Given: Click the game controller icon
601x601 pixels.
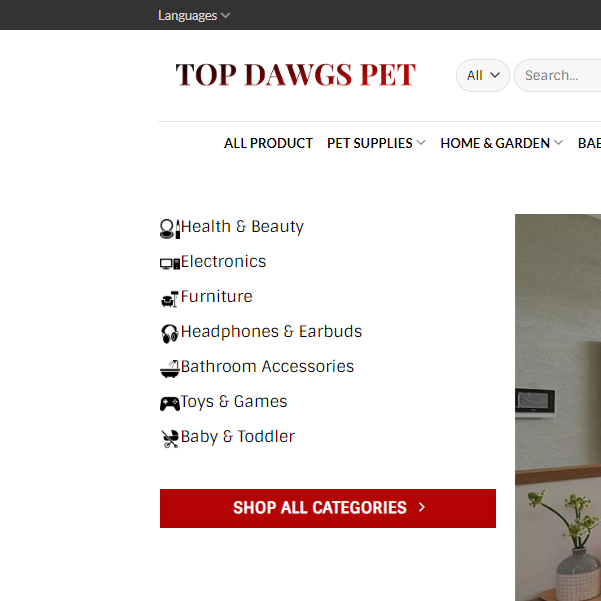Looking at the screenshot, I should 170,404.
